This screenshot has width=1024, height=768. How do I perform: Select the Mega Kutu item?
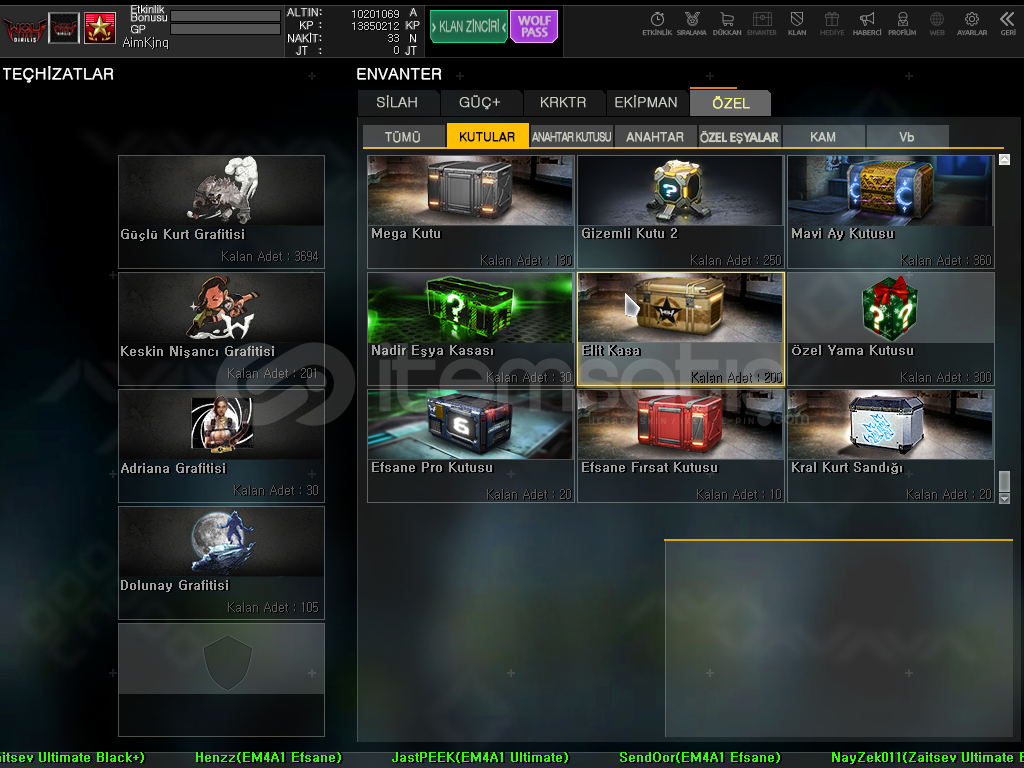point(470,212)
